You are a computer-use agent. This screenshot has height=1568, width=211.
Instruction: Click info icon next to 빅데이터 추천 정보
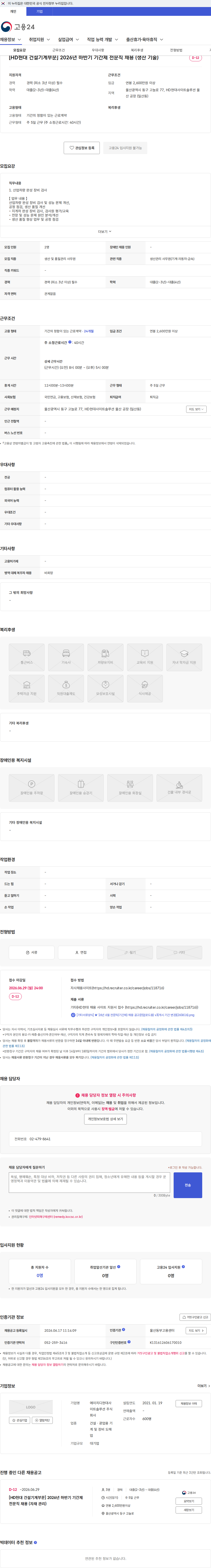click(x=35, y=1543)
